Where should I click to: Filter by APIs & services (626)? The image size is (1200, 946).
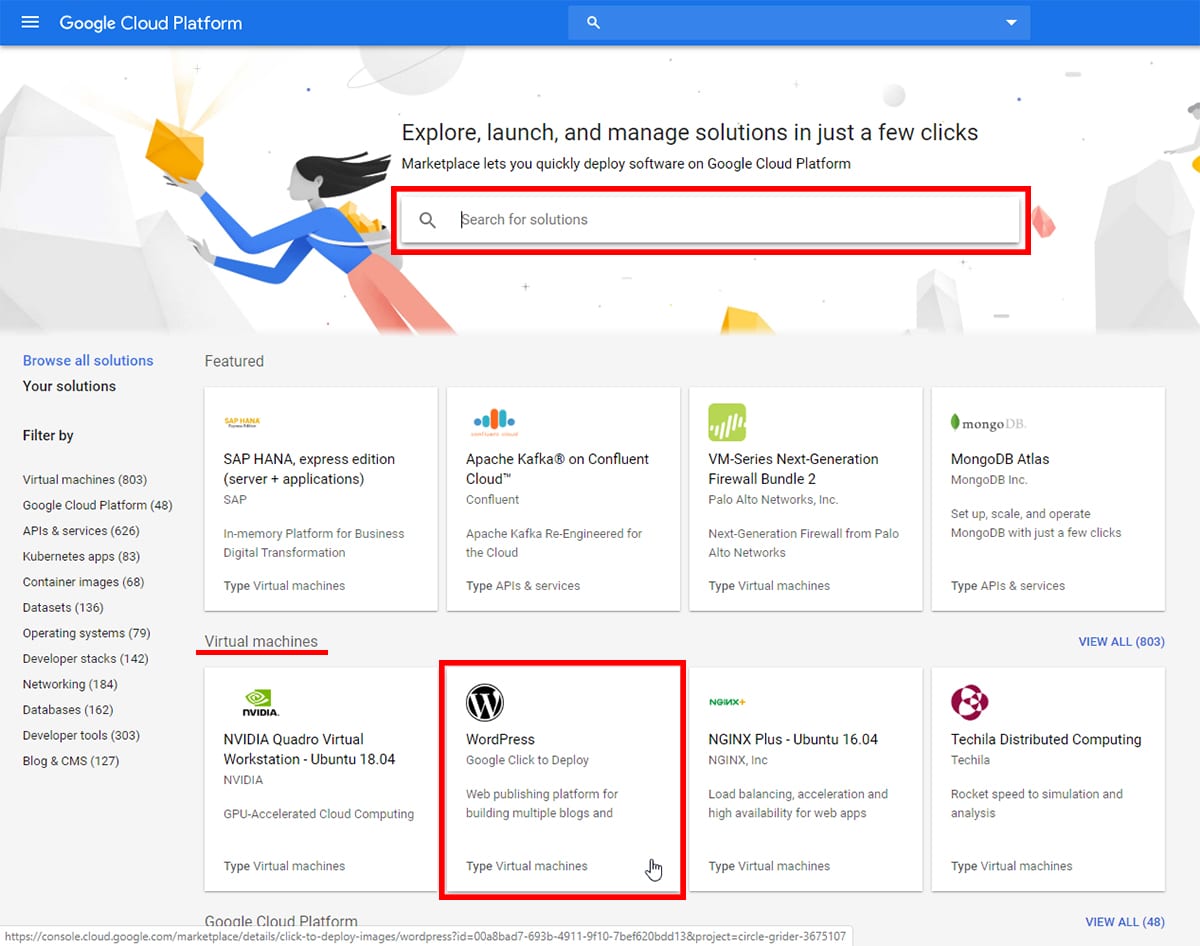[81, 531]
